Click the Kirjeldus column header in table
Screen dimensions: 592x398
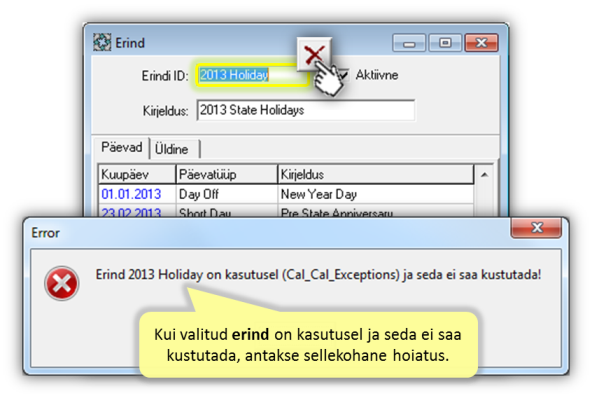(x=376, y=174)
